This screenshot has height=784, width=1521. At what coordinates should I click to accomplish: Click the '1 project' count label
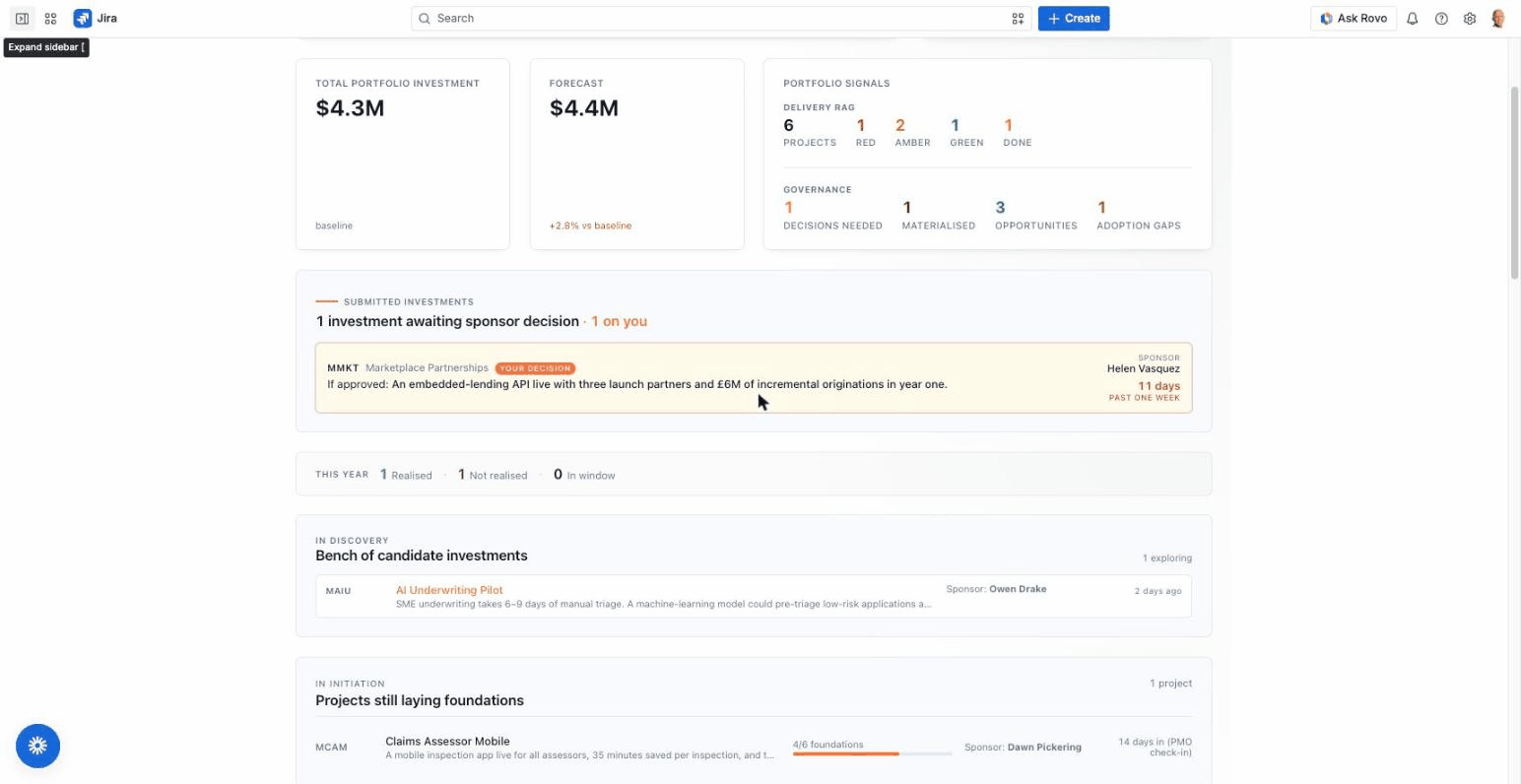1170,684
